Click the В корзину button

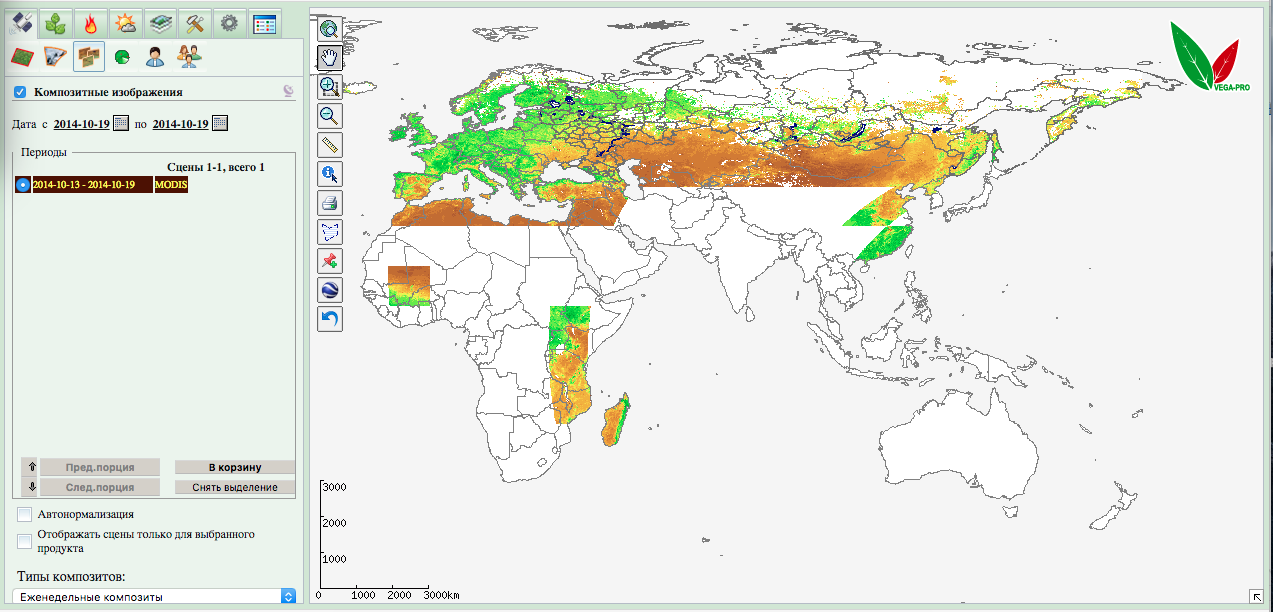click(235, 467)
